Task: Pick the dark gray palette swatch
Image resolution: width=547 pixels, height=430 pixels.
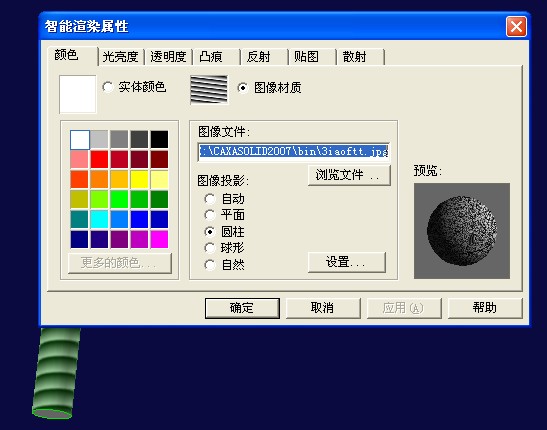Action: pos(139,139)
